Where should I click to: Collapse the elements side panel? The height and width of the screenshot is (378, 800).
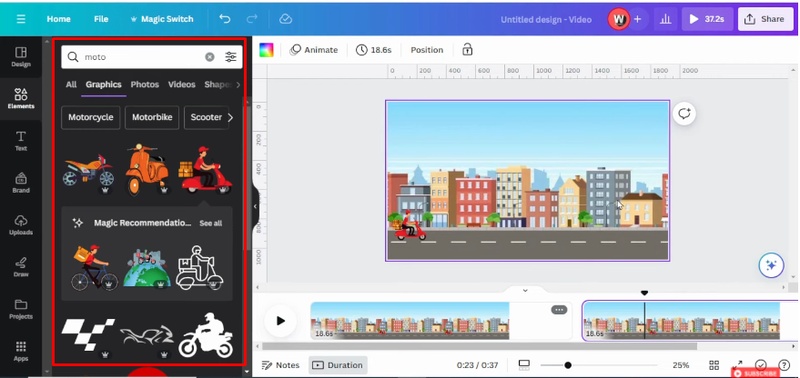pos(255,207)
